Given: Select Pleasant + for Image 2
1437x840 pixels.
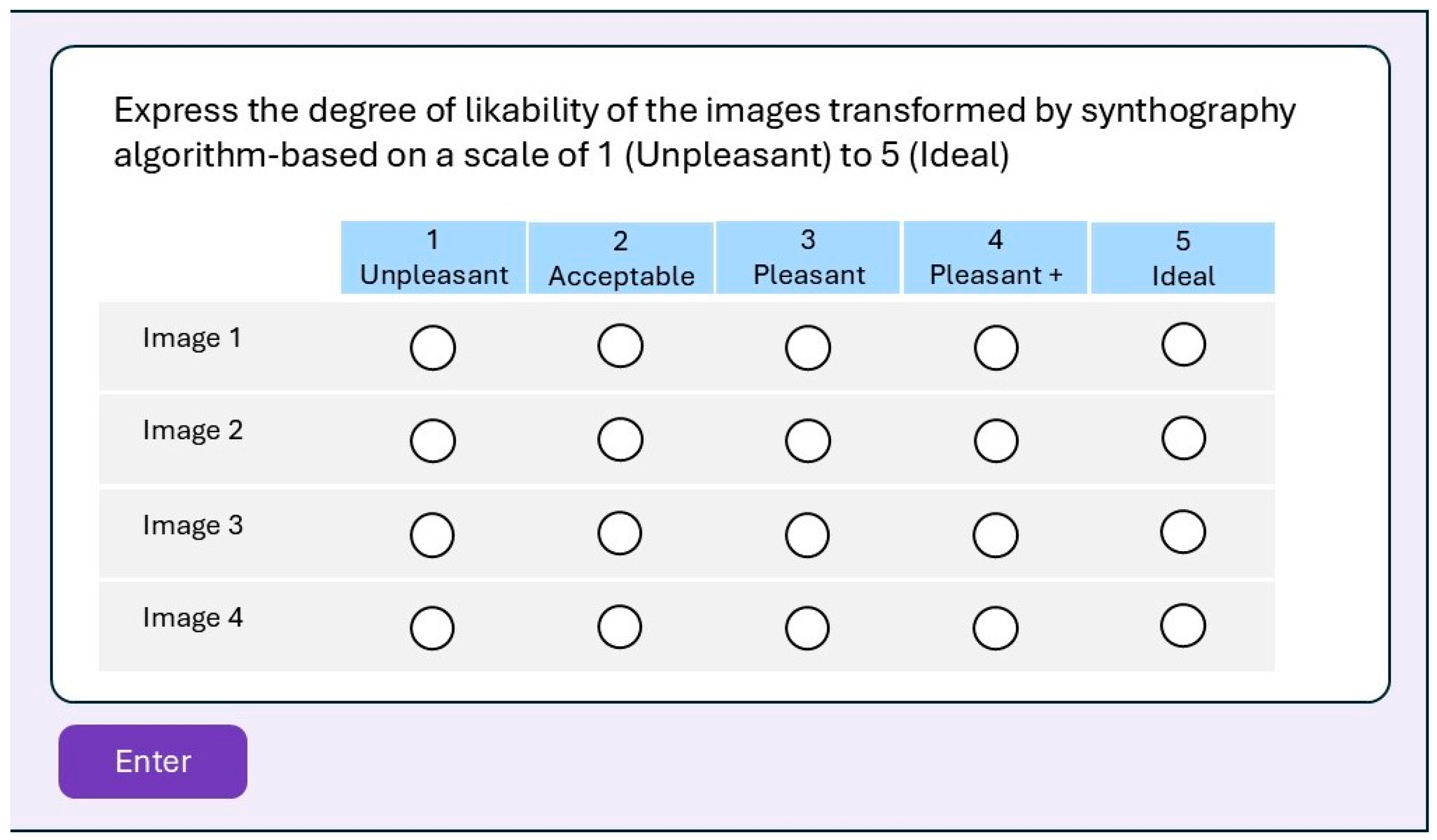Looking at the screenshot, I should pyautogui.click(x=996, y=440).
